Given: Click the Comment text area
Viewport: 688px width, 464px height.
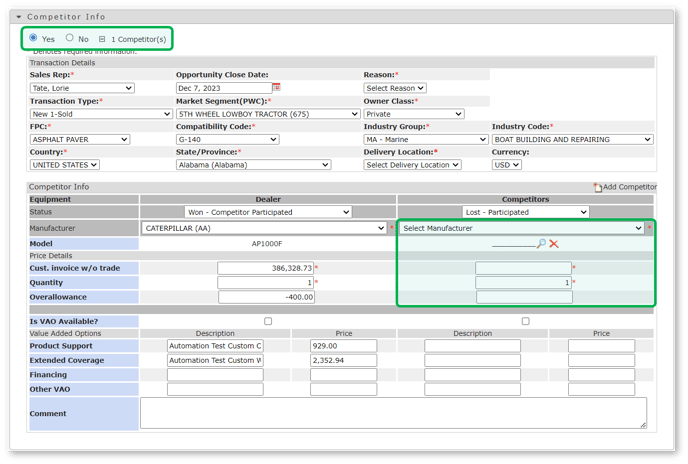Looking at the screenshot, I should click(393, 412).
